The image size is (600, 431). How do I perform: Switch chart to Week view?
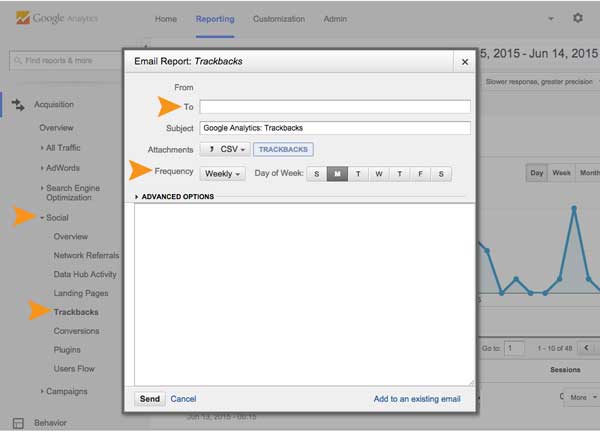[561, 173]
